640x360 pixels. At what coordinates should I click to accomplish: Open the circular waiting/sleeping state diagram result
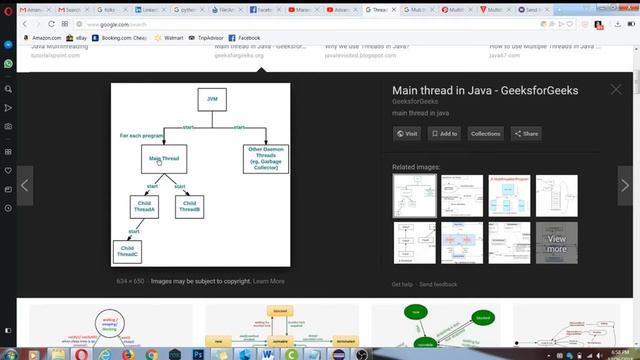click(111, 325)
